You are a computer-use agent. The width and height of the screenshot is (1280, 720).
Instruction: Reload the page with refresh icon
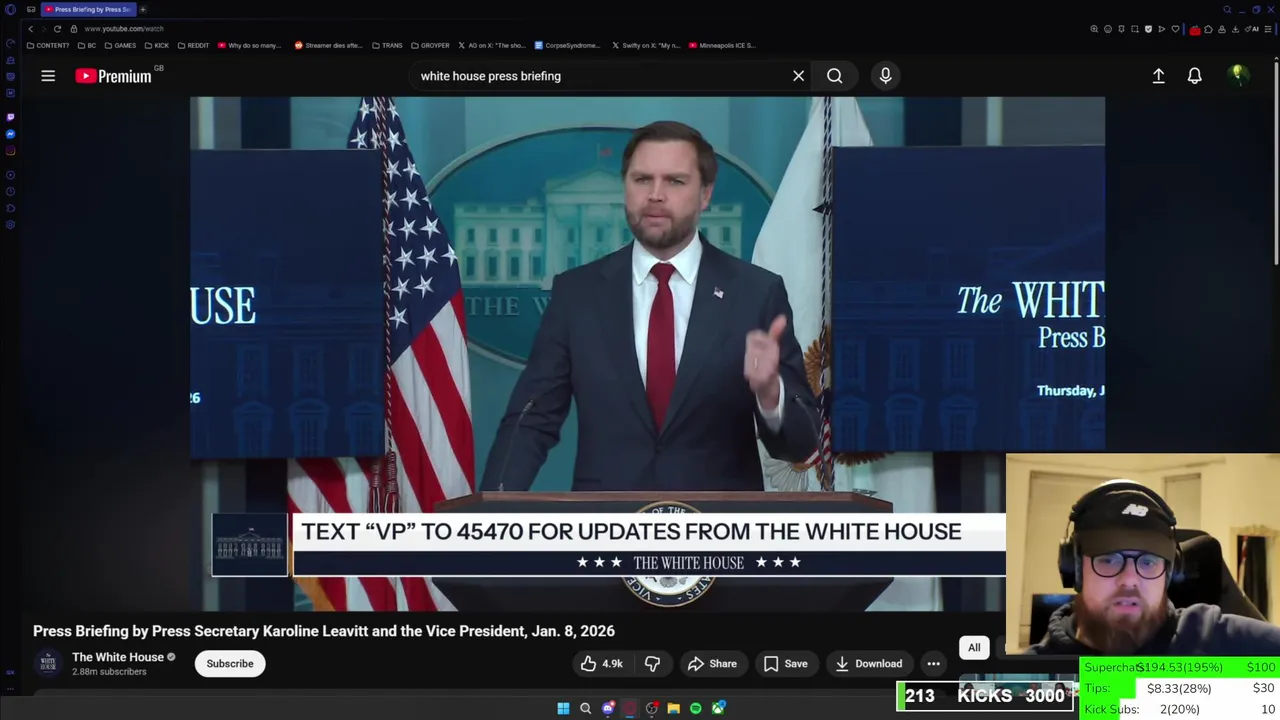tap(57, 29)
